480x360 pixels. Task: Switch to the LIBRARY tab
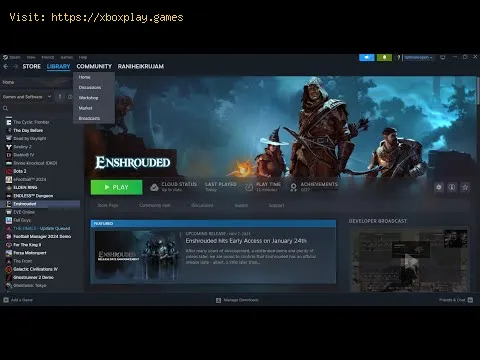(x=58, y=66)
